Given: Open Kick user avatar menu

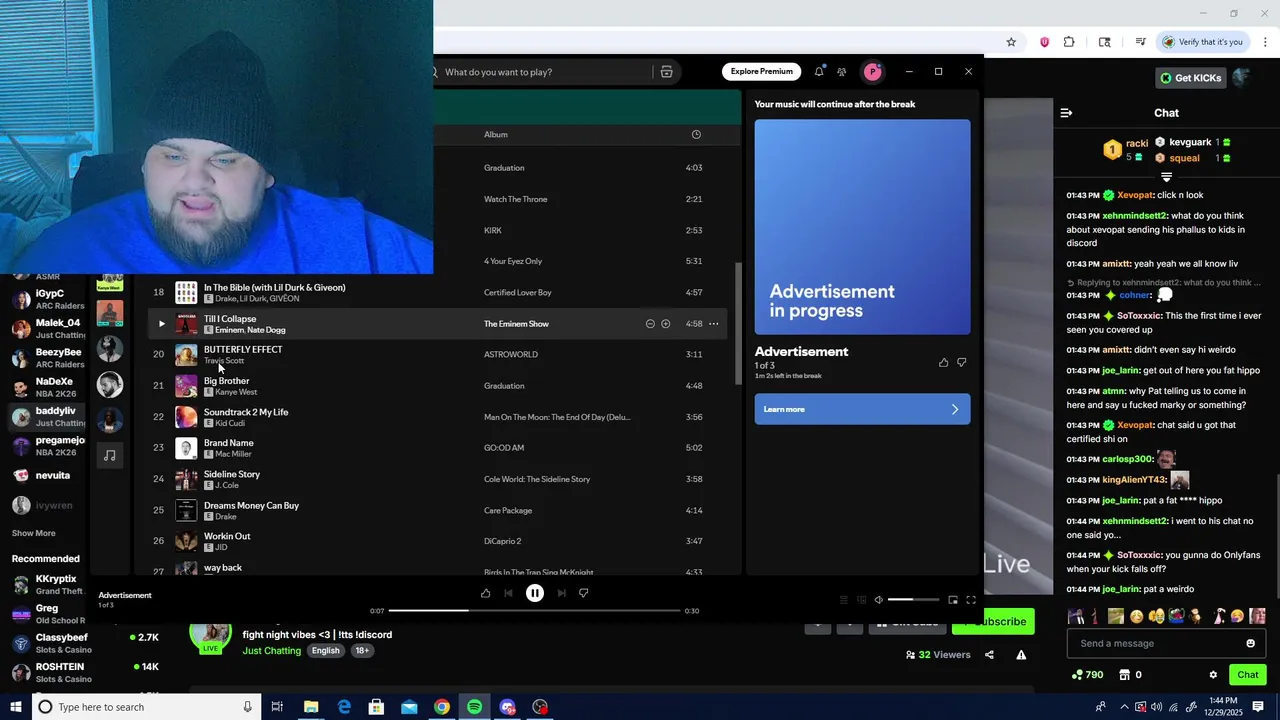Looking at the screenshot, I should click(x=1242, y=77).
